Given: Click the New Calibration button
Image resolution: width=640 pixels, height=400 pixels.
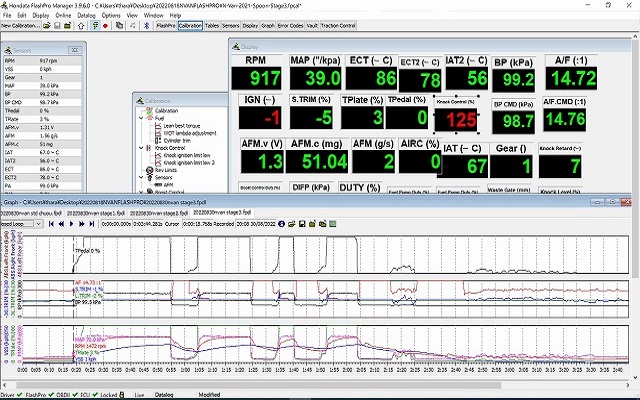Looking at the screenshot, I should 21,26.
